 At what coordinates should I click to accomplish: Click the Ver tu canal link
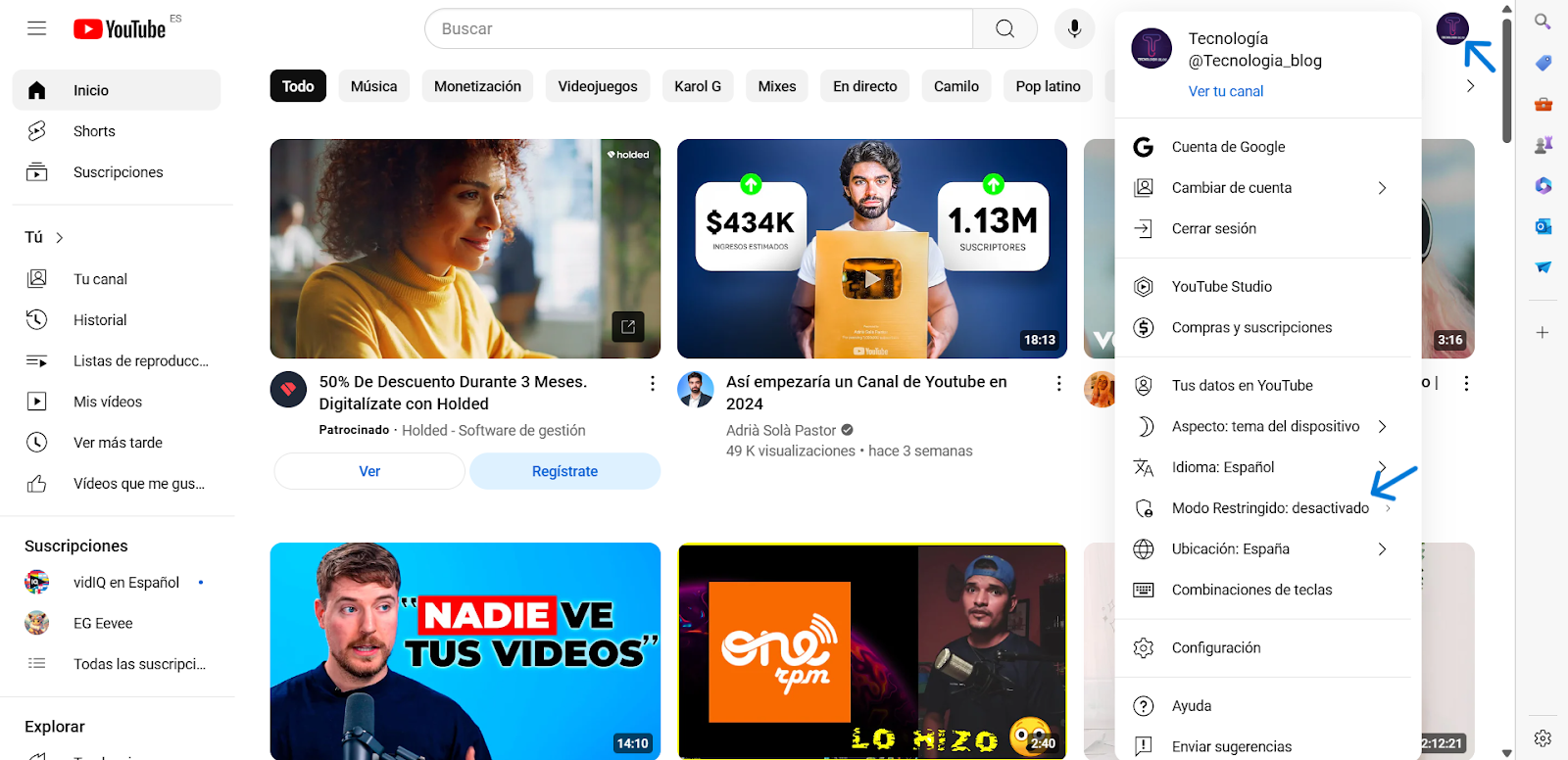tap(1226, 91)
